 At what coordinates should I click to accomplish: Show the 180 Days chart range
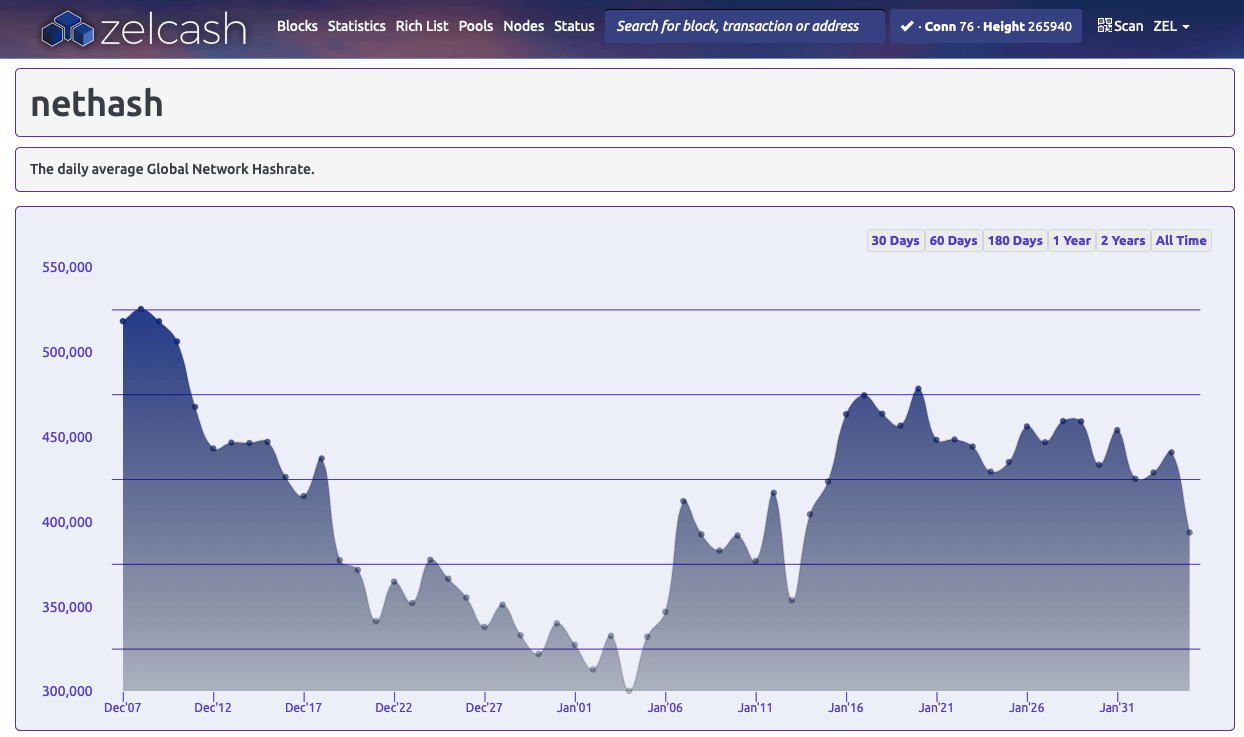pyautogui.click(x=1015, y=241)
